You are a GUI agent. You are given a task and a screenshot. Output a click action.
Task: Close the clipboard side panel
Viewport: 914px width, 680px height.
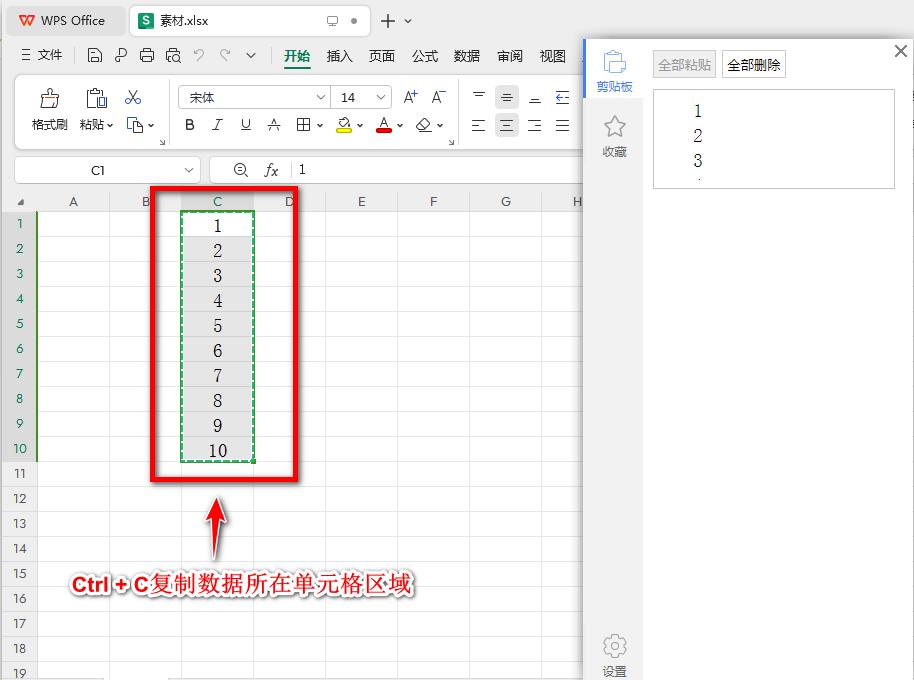901,51
